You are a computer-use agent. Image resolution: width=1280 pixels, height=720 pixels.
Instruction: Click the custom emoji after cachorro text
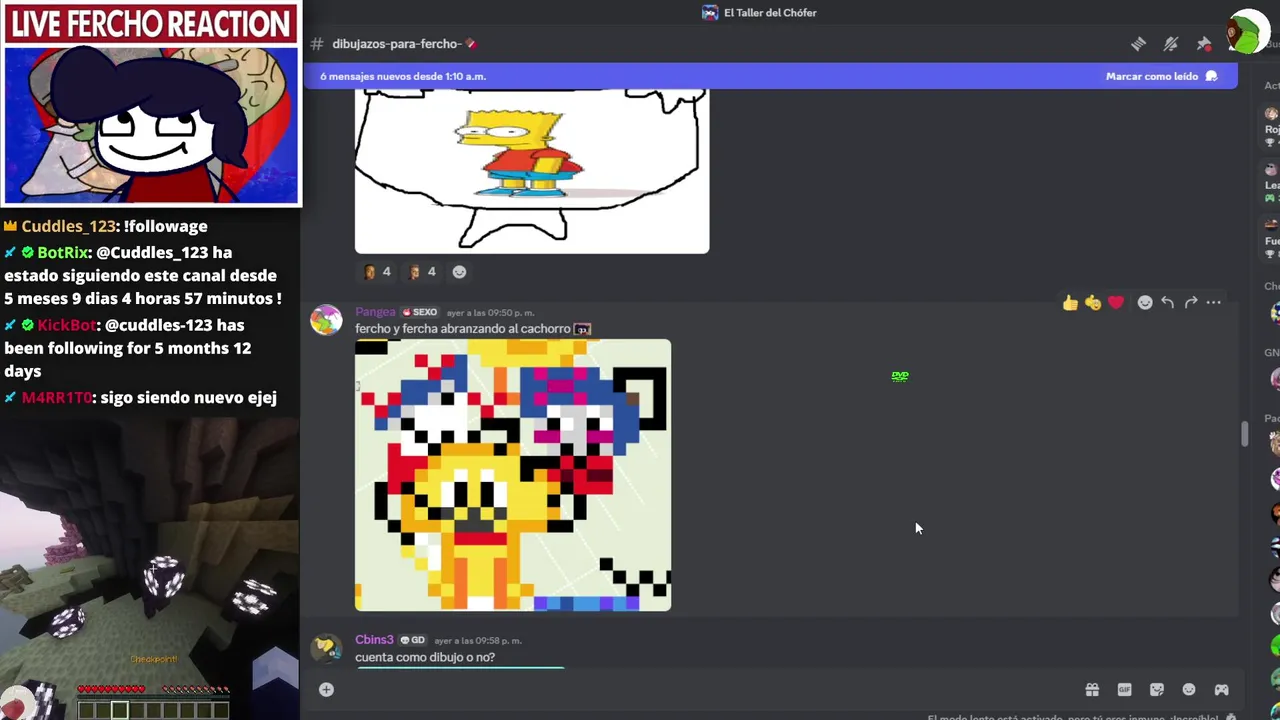[582, 329]
